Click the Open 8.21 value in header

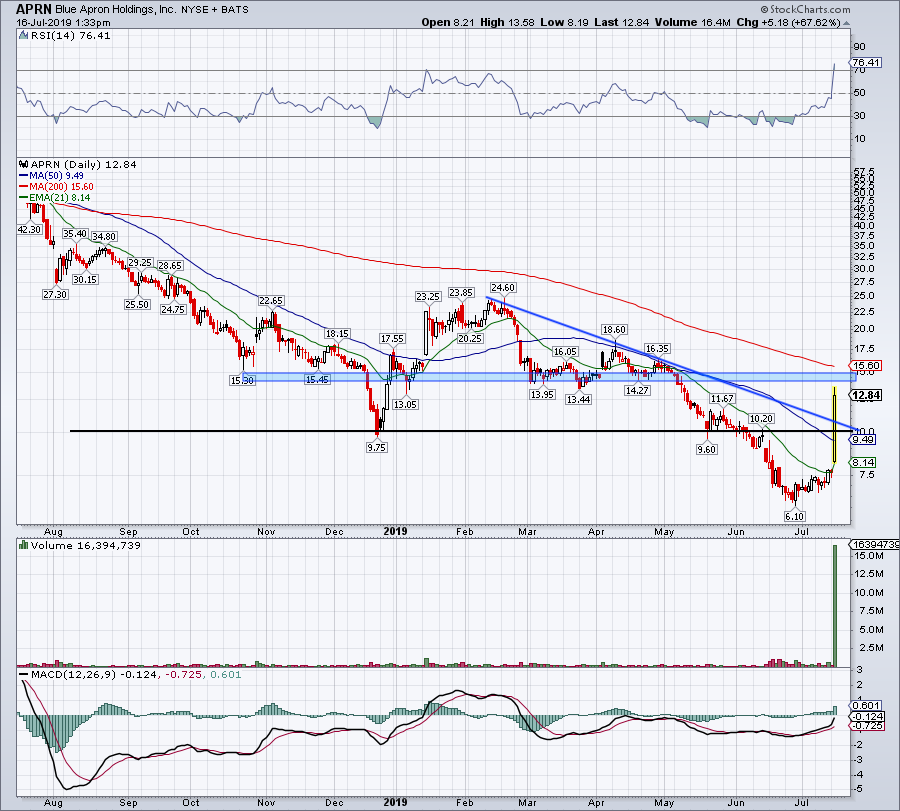point(448,23)
